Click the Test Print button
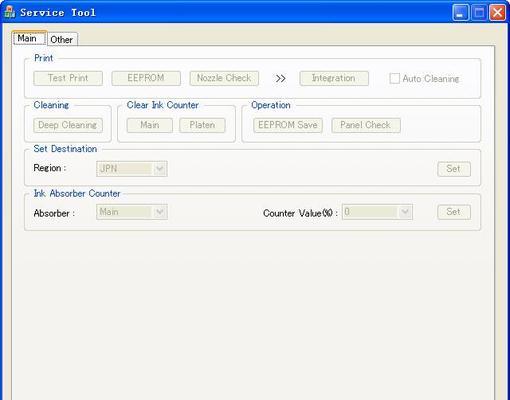 point(68,78)
